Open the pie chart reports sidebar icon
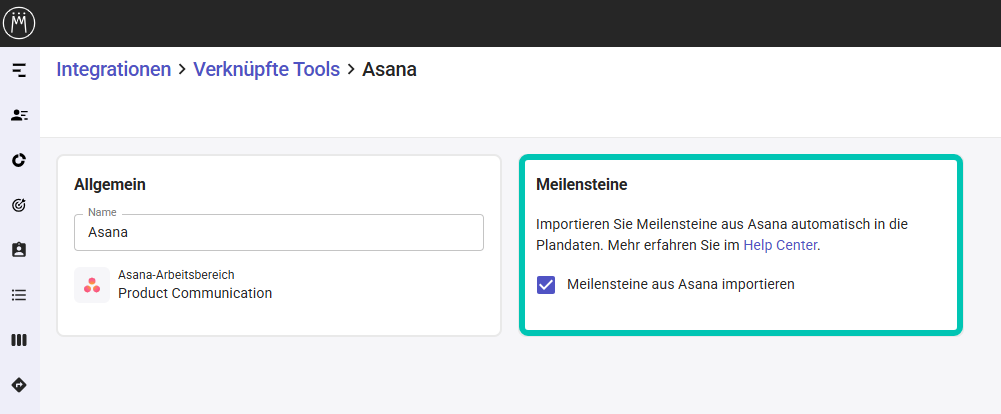 pos(19,160)
